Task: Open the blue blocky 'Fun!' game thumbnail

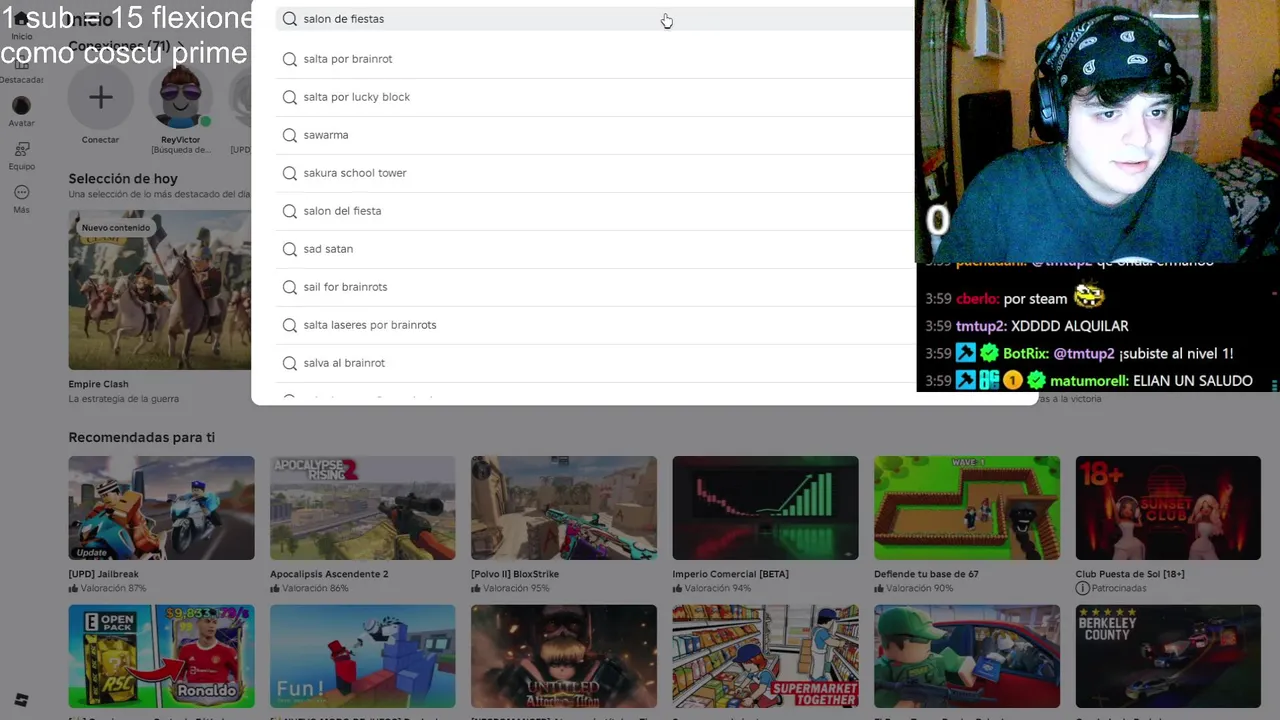Action: pos(362,656)
